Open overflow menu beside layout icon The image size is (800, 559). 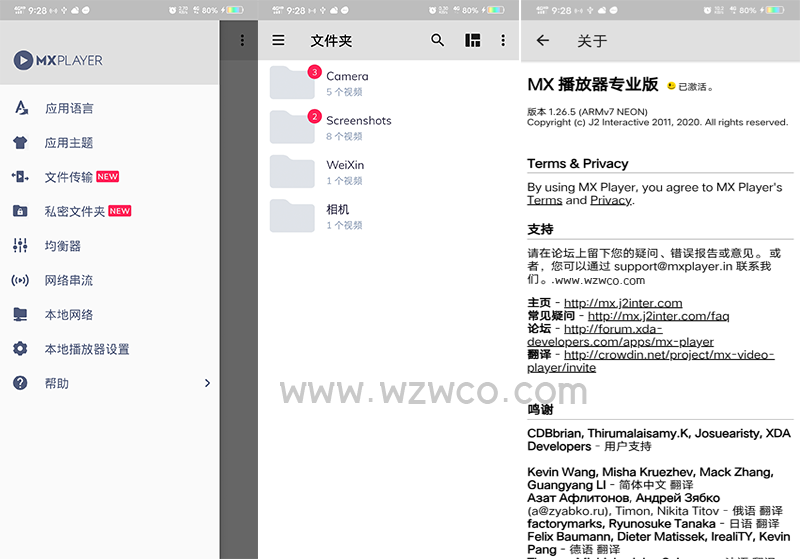503,41
